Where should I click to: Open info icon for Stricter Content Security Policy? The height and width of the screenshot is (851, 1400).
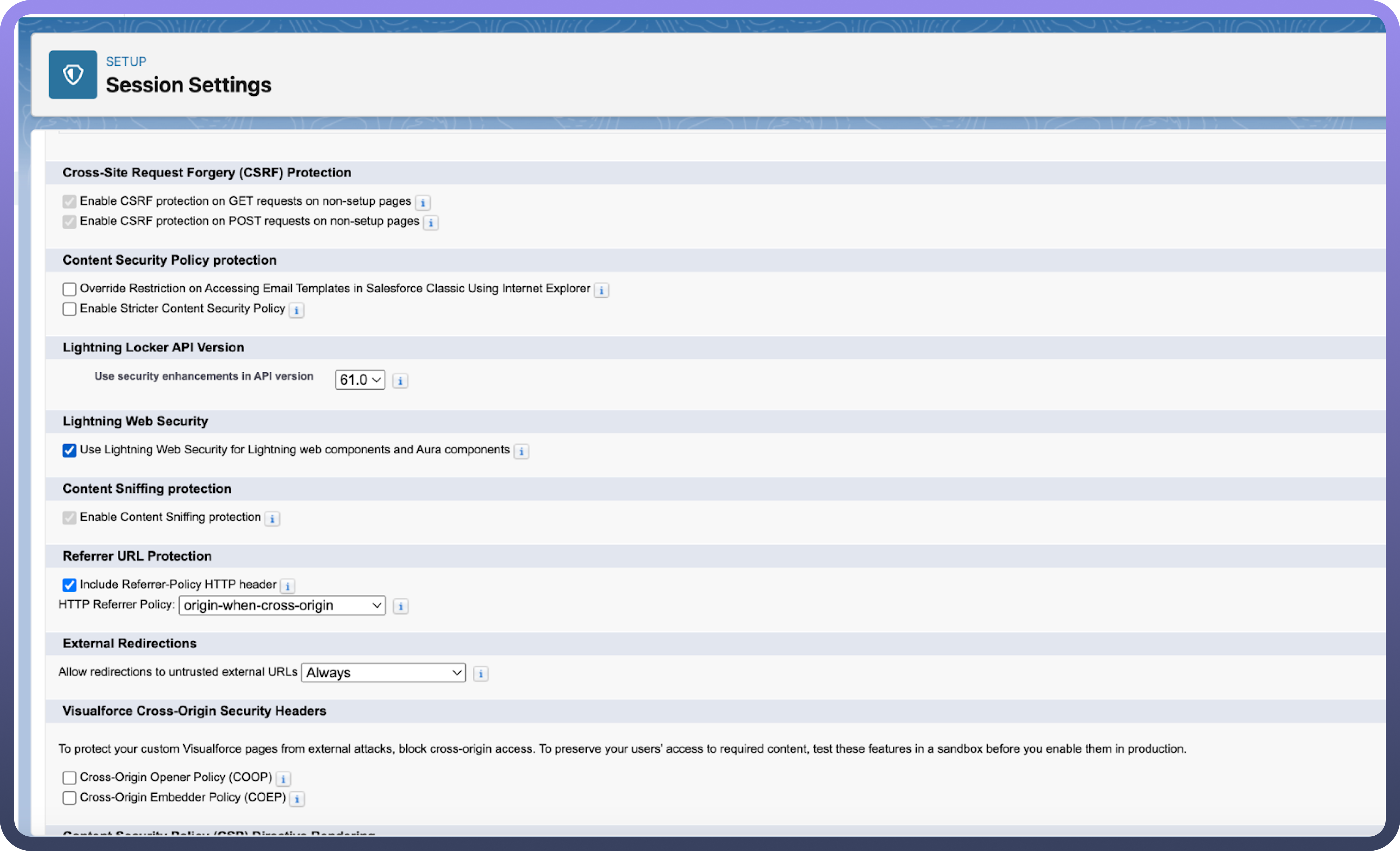[x=296, y=310]
